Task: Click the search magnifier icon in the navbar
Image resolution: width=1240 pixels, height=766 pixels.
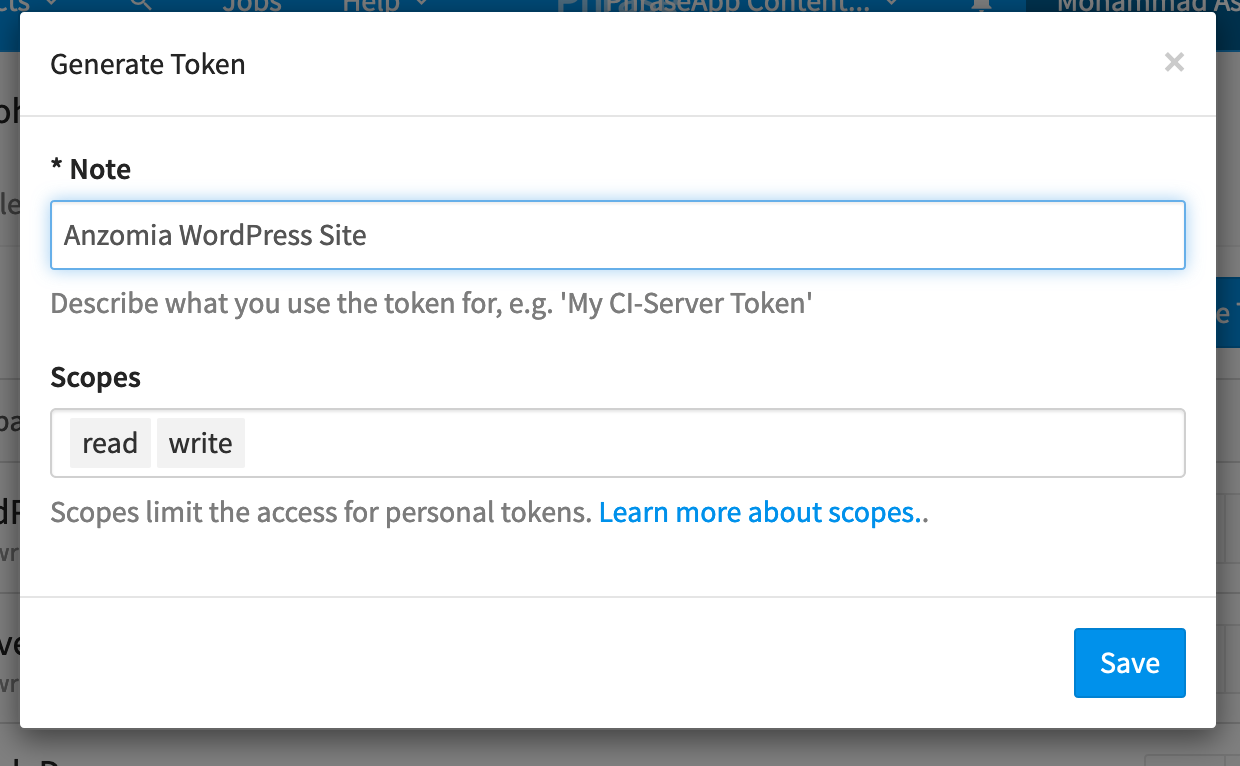Action: pyautogui.click(x=139, y=5)
